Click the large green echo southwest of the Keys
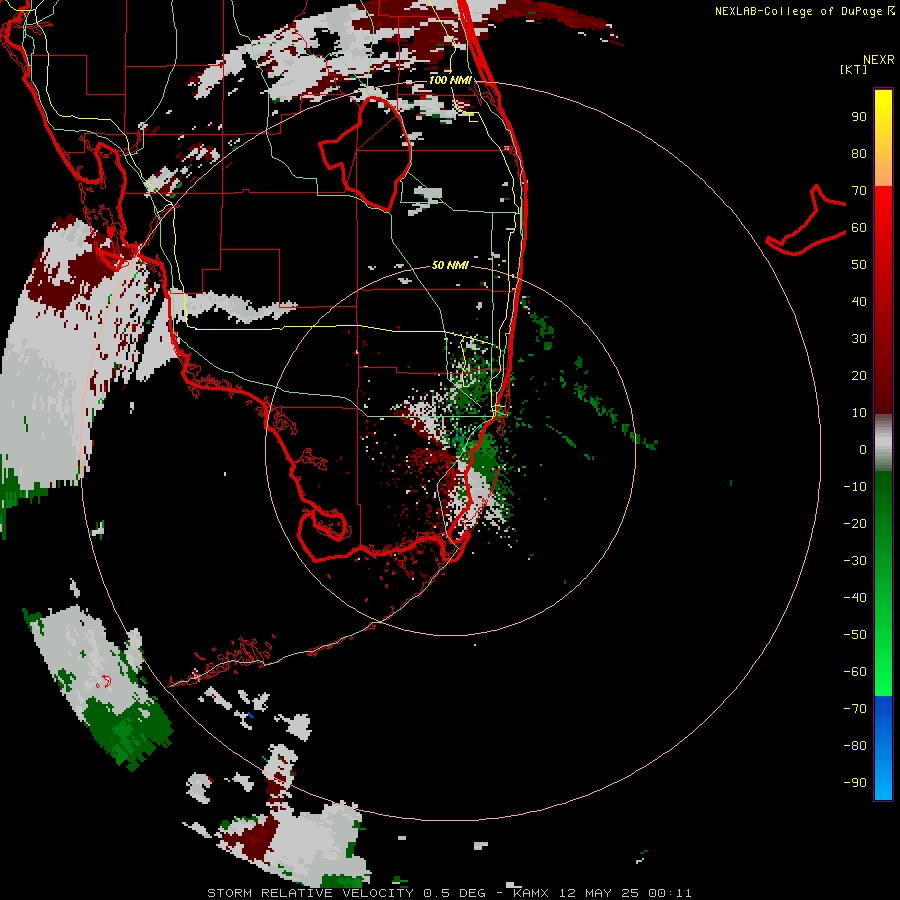This screenshot has height=900, width=900. click(130, 732)
